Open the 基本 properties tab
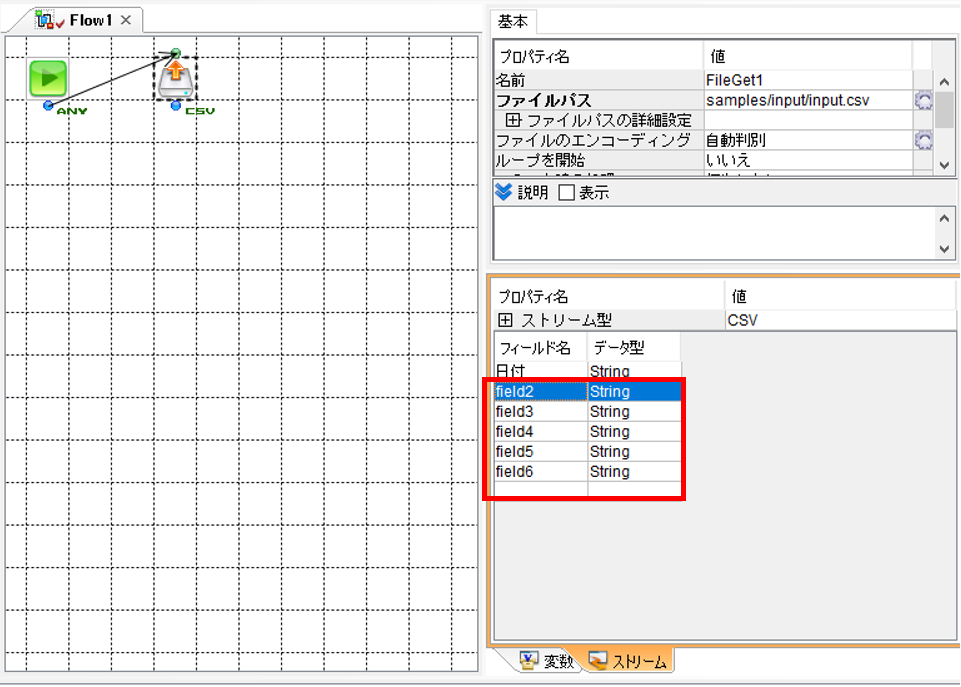Viewport: 961px width, 687px height. (512, 22)
